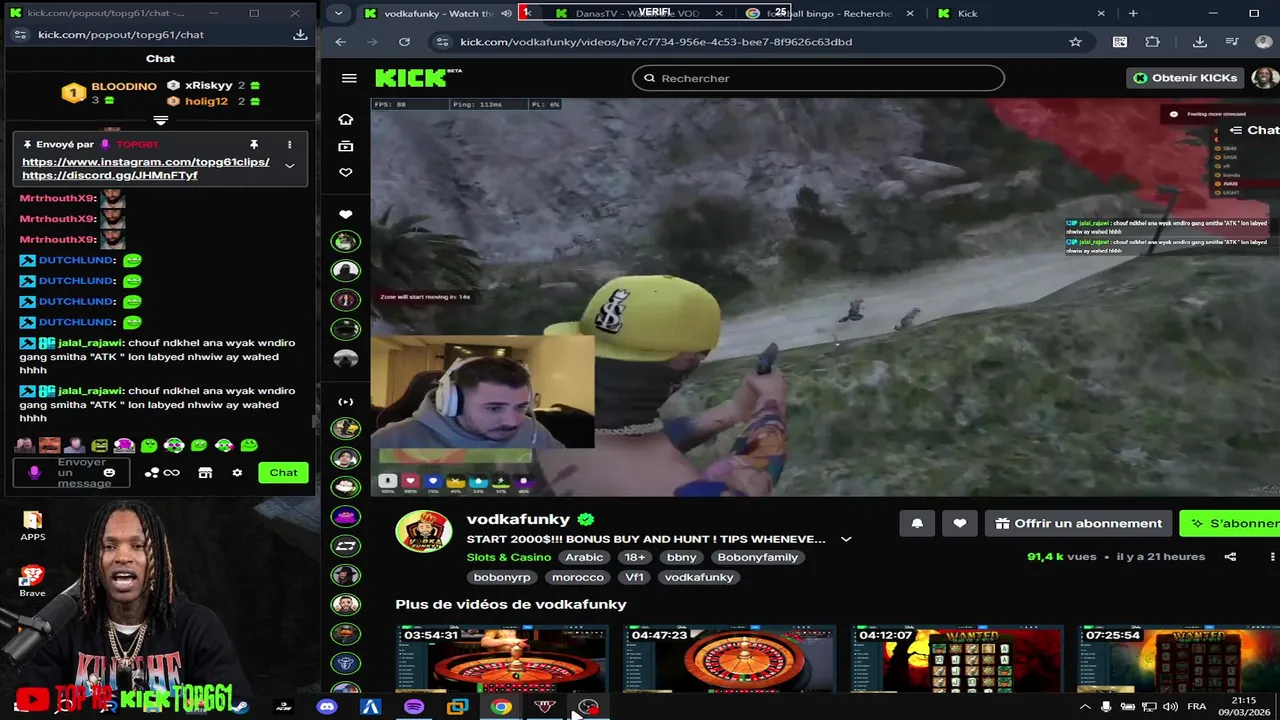Open pinned message three-dot options
Image resolution: width=1280 pixels, height=720 pixels.
tap(289, 144)
